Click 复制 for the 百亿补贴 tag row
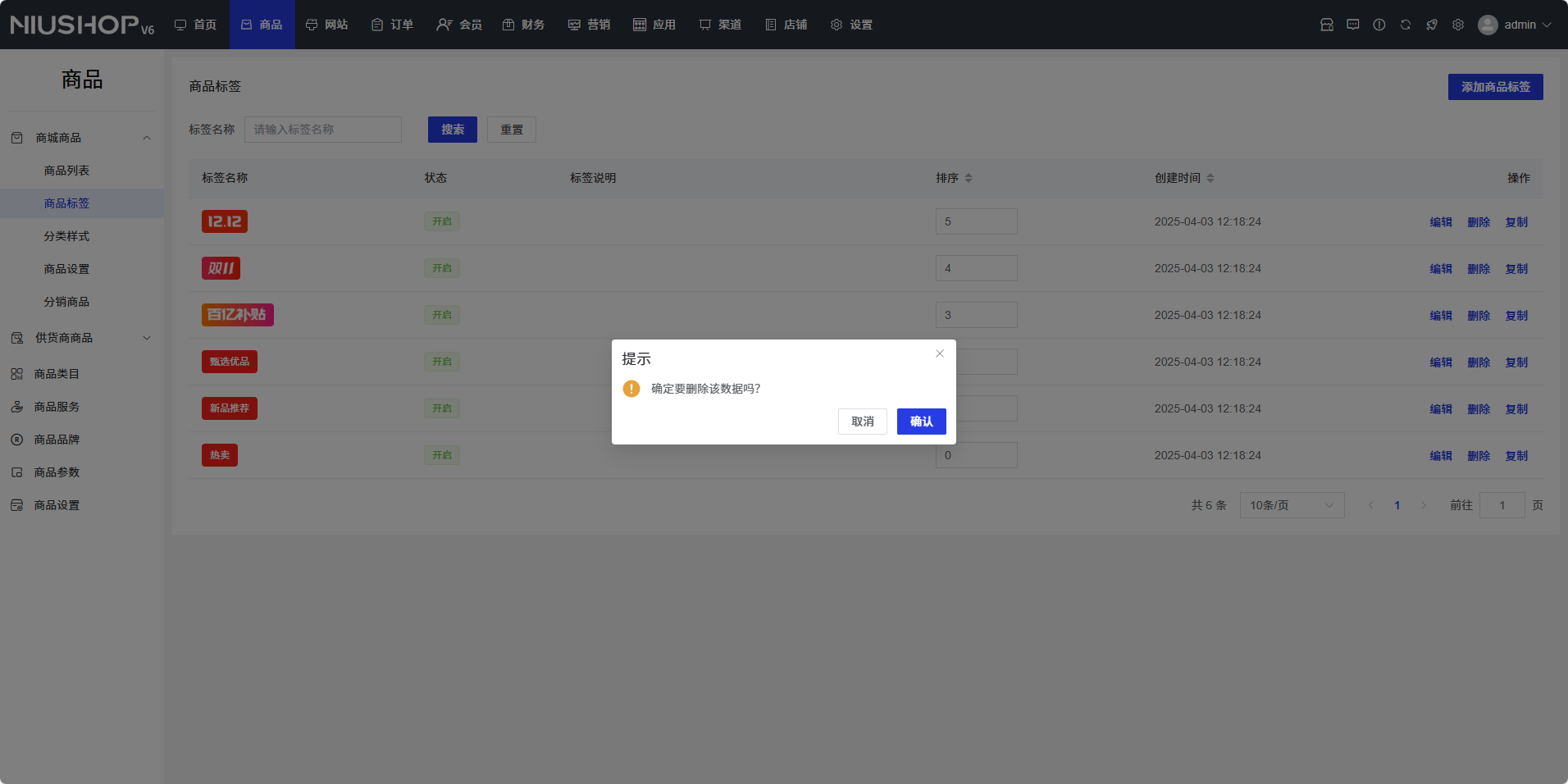1568x784 pixels. pos(1516,316)
